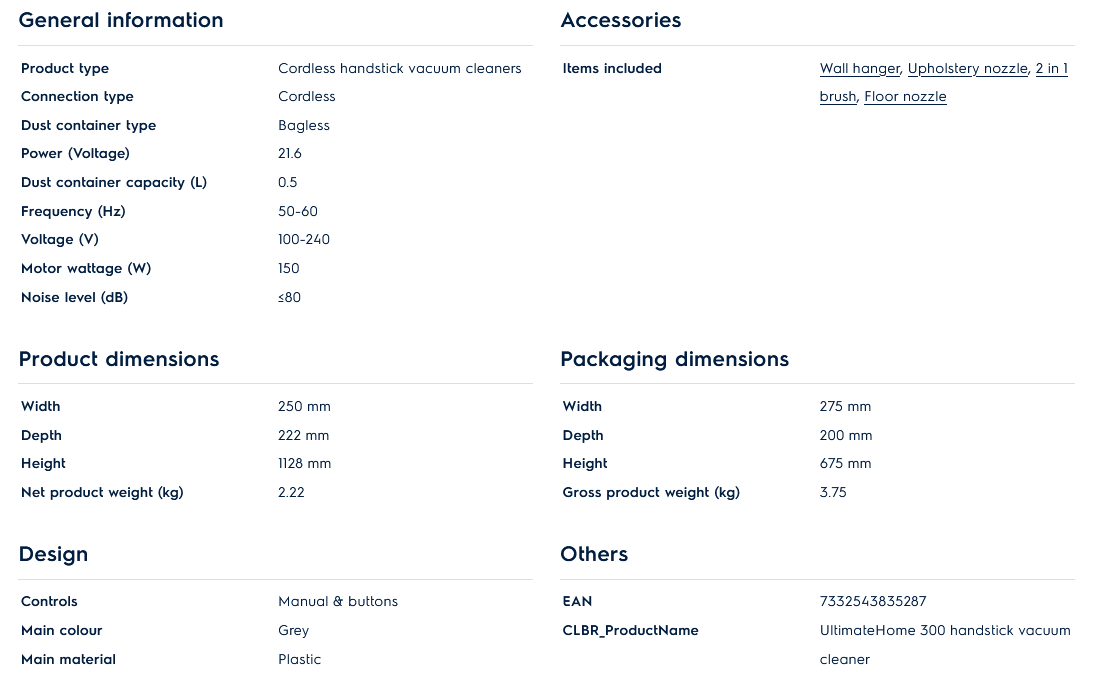Click the Manual & buttons controls value
The height and width of the screenshot is (677, 1096).
click(x=338, y=602)
